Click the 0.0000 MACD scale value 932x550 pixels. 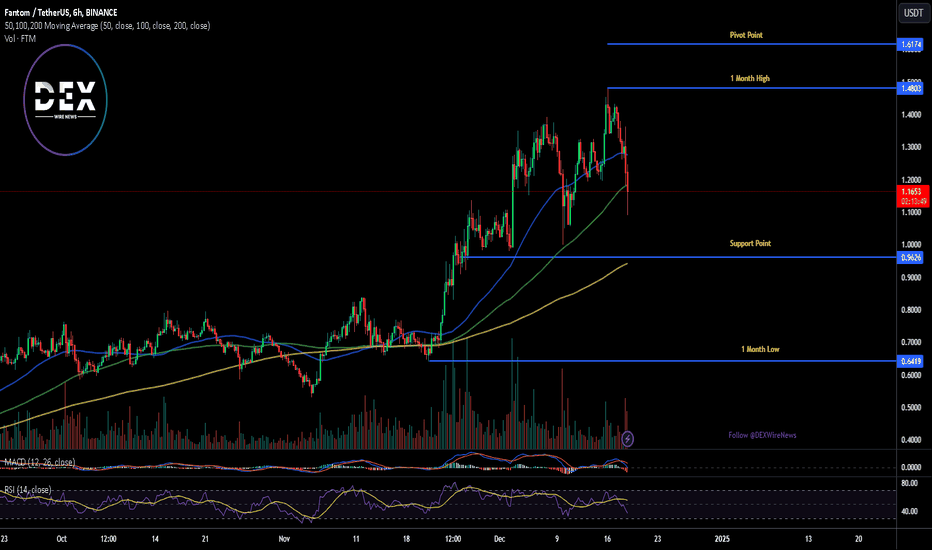[x=911, y=467]
